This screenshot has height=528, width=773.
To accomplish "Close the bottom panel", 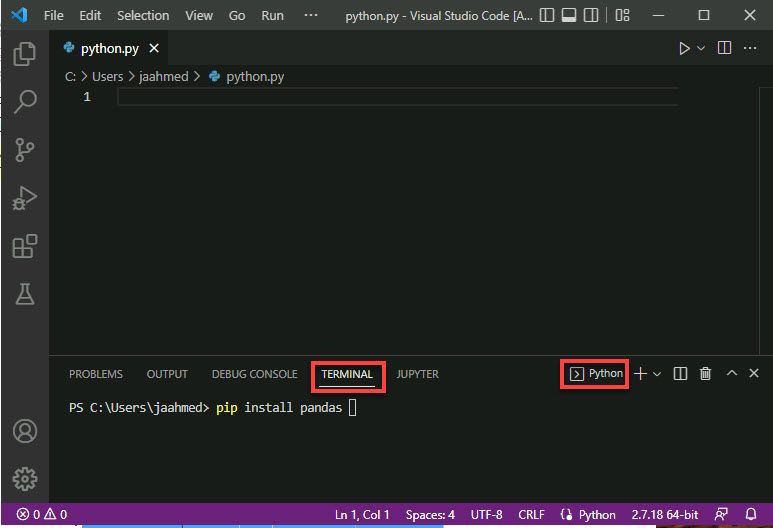I will coord(754,373).
